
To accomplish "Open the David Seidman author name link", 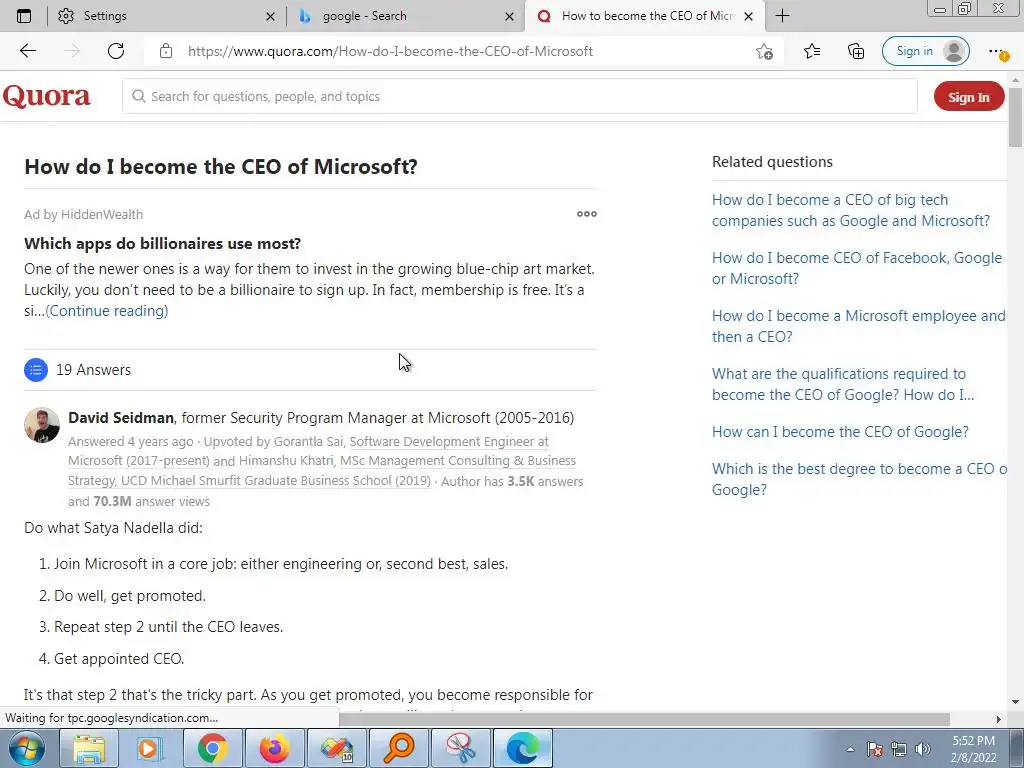I will (121, 418).
